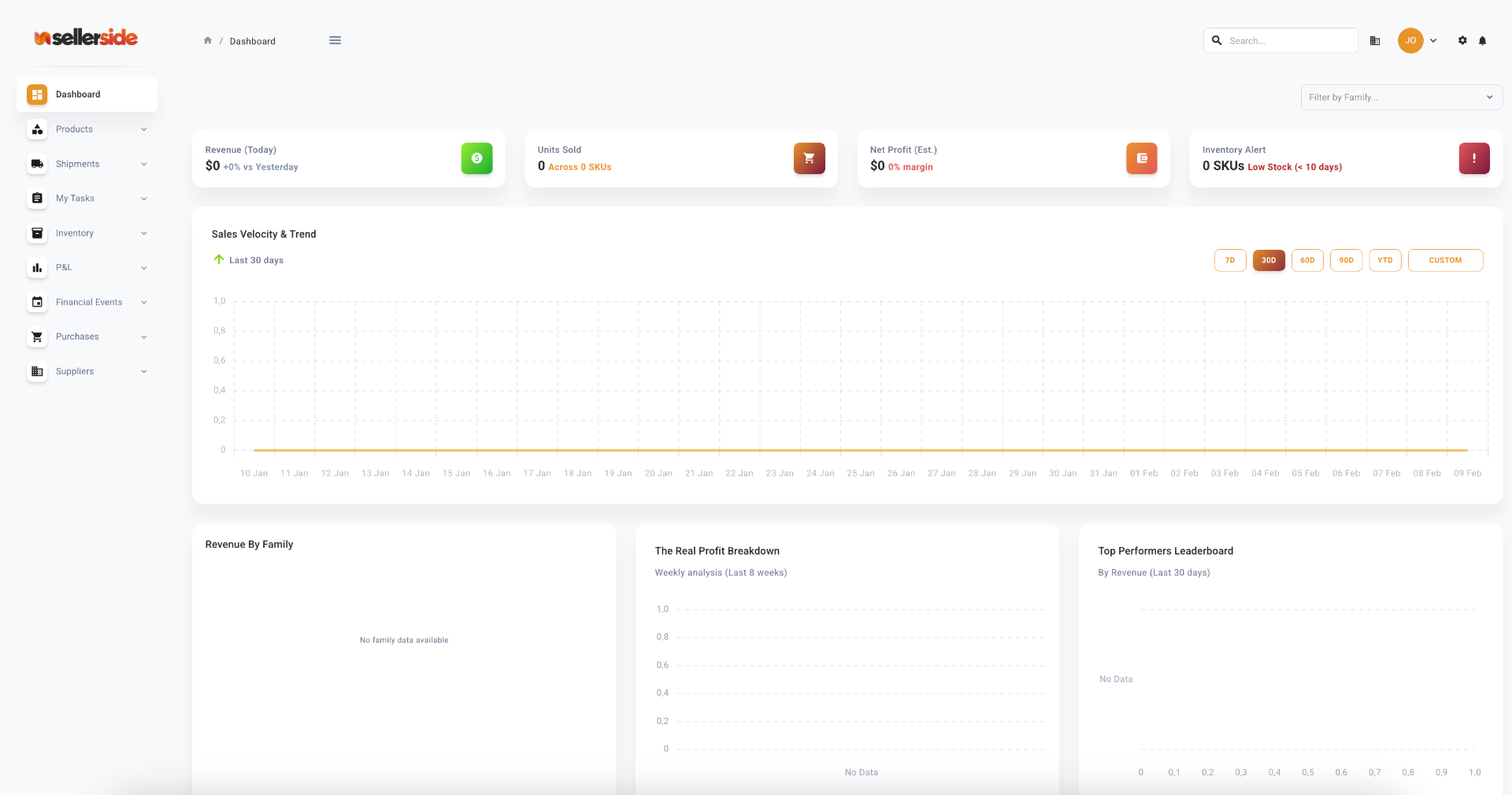Click the Inventory box icon
Viewport: 1512px width, 795px height.
[x=37, y=233]
